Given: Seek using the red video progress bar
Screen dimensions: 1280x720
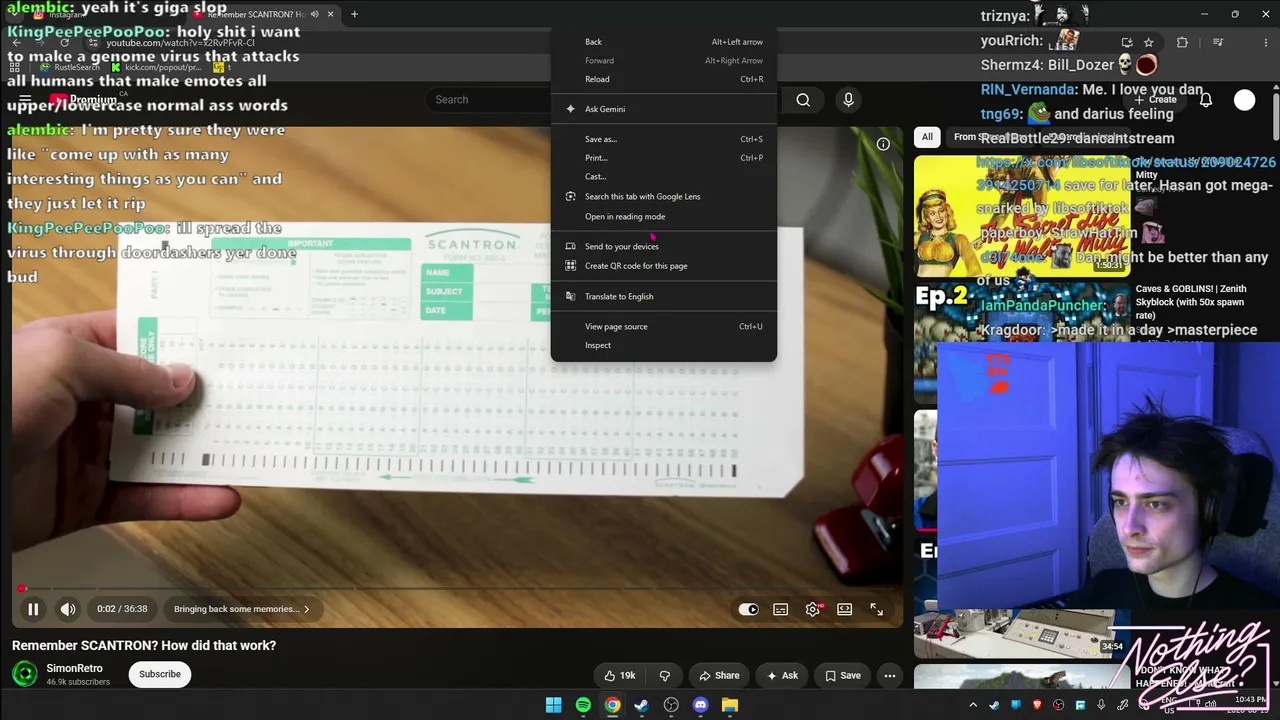Looking at the screenshot, I should coord(457,588).
